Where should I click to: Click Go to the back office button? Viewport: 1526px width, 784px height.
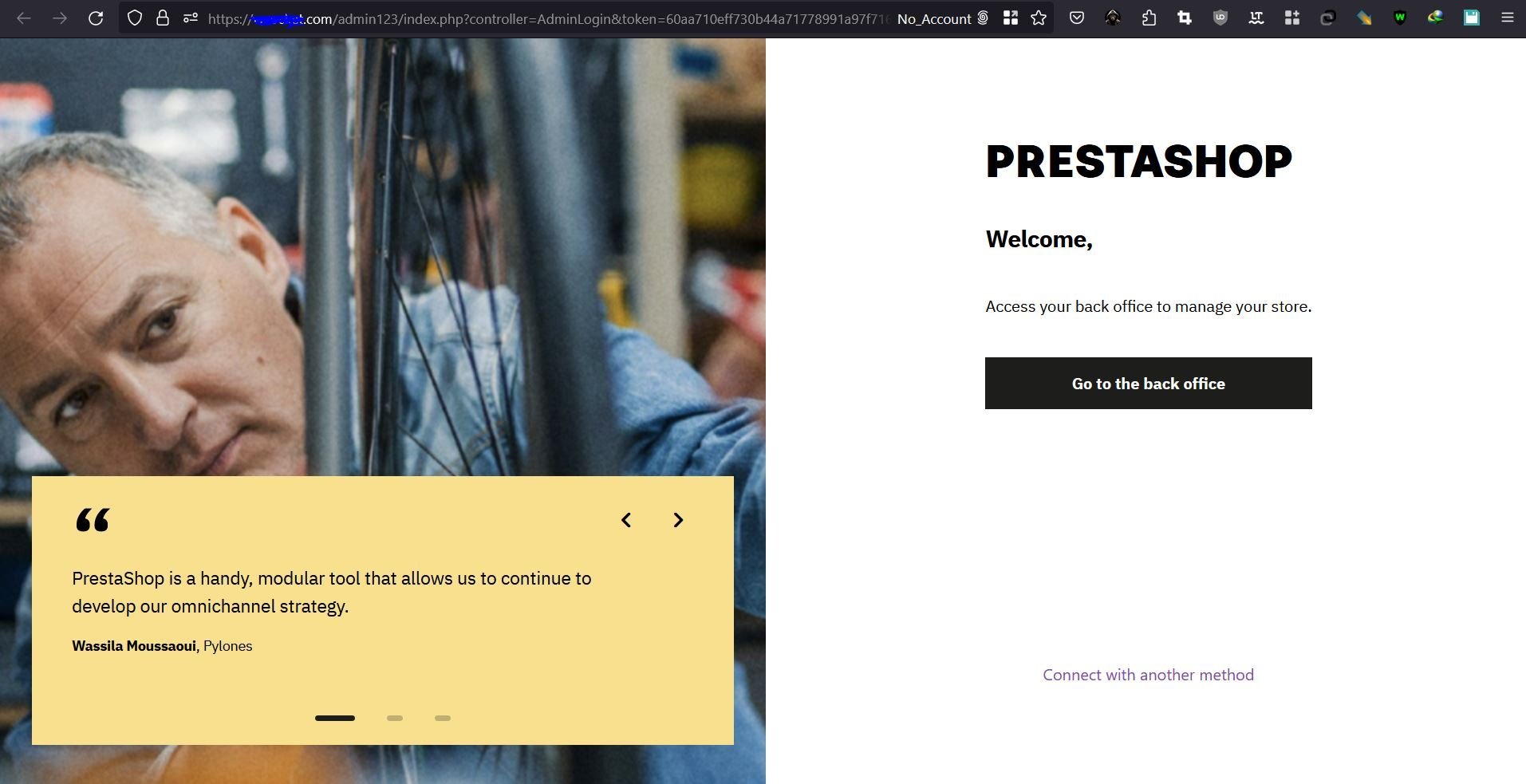pyautogui.click(x=1148, y=384)
